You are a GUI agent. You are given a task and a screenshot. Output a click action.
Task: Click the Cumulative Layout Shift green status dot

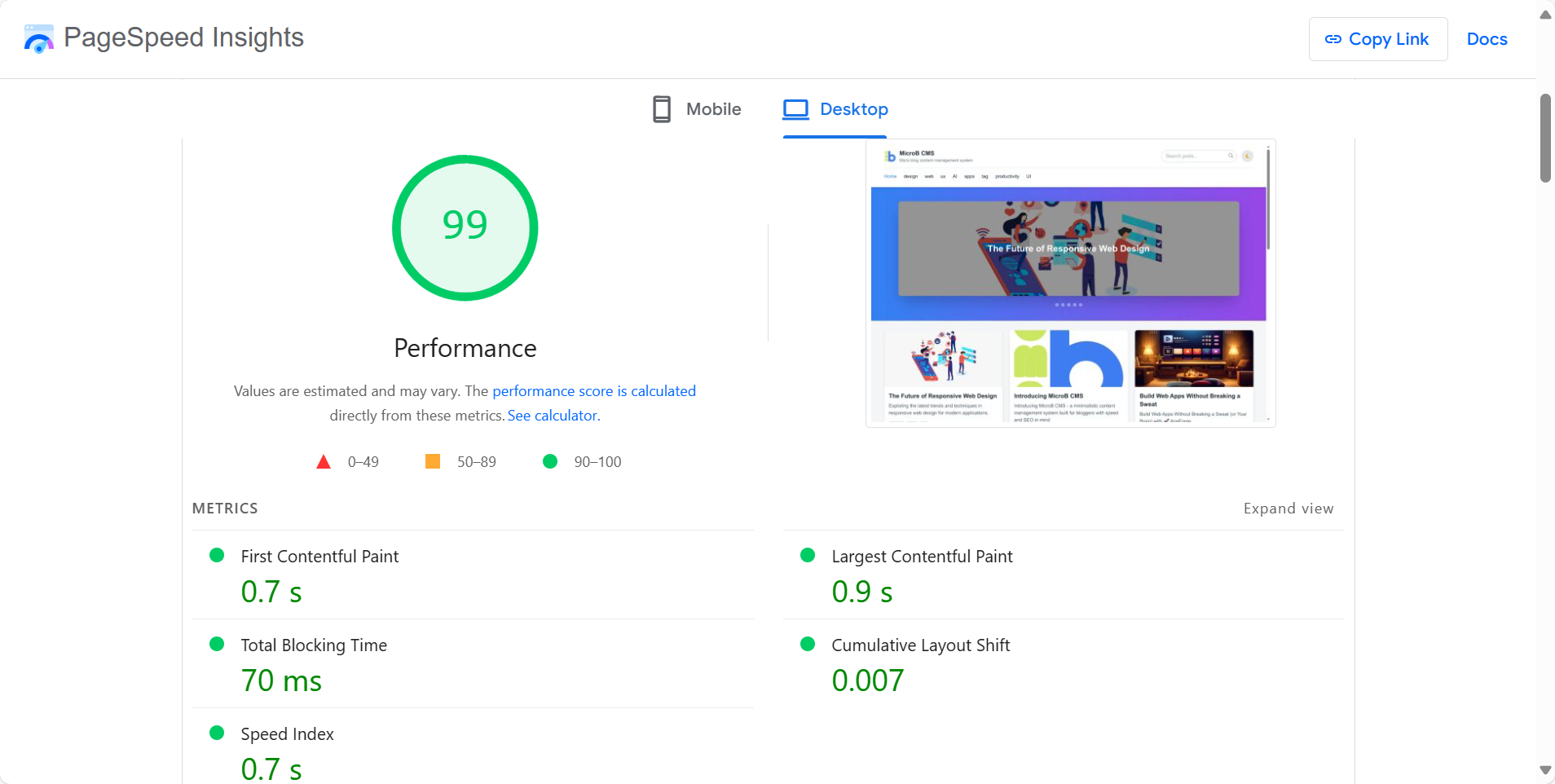pyautogui.click(x=808, y=645)
